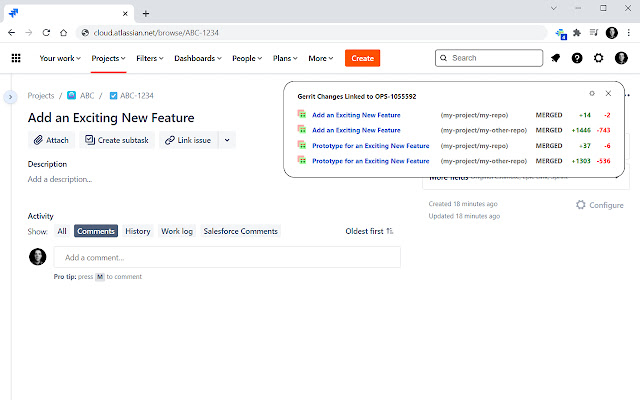640x400 pixels.
Task: Open Projects breadcrumb link
Action: point(41,96)
